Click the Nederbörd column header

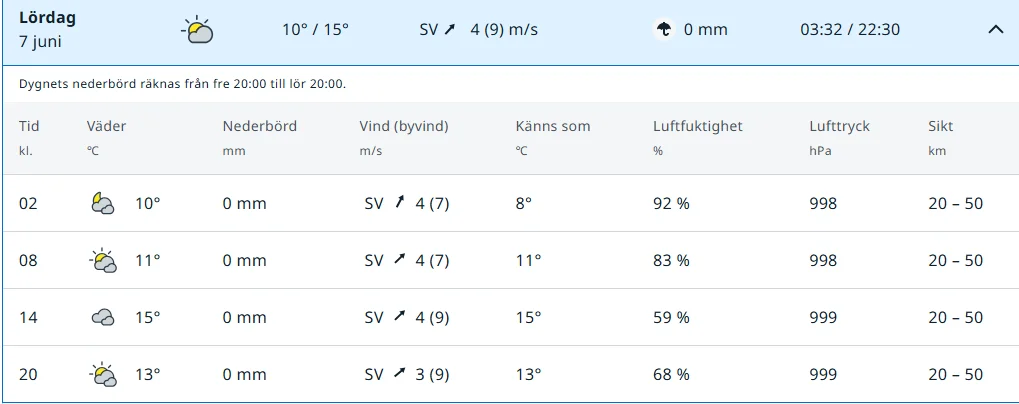[260, 127]
